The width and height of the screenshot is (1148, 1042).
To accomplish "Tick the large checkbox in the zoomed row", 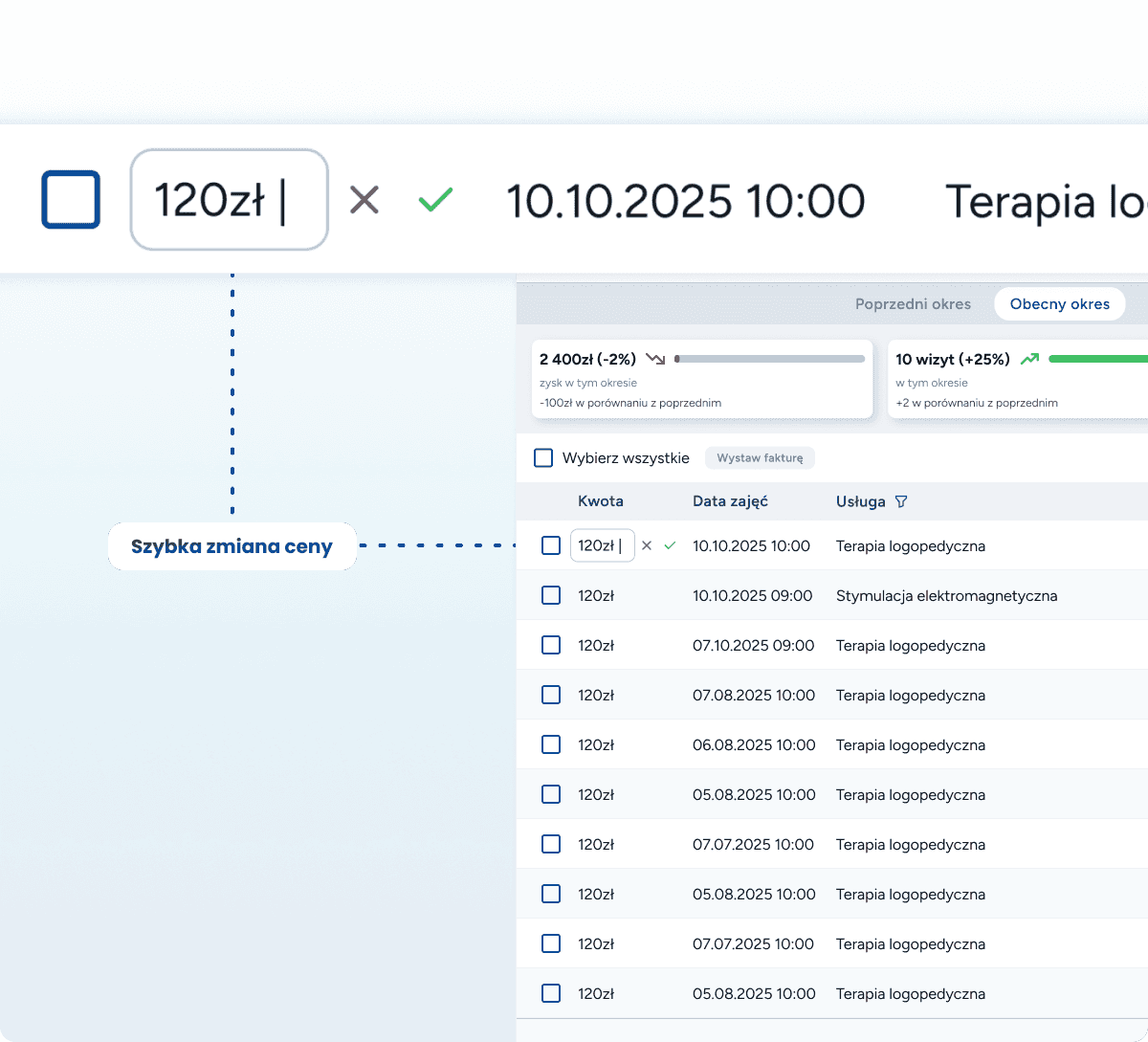I will coord(71,200).
